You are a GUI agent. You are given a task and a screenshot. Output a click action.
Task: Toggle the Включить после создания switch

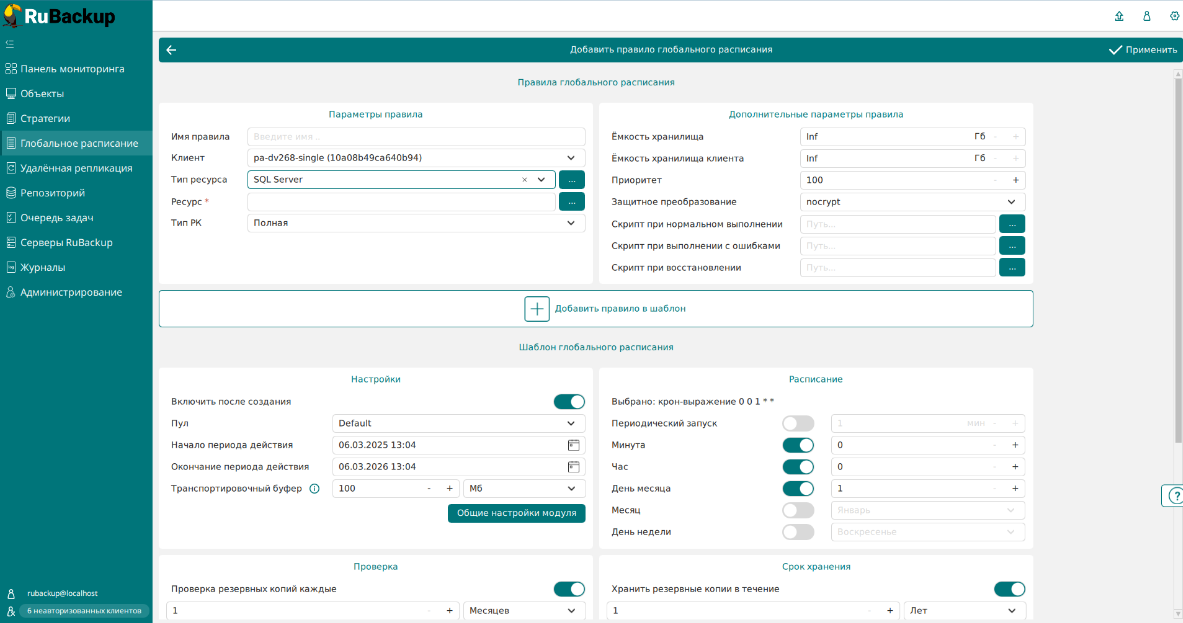point(569,402)
